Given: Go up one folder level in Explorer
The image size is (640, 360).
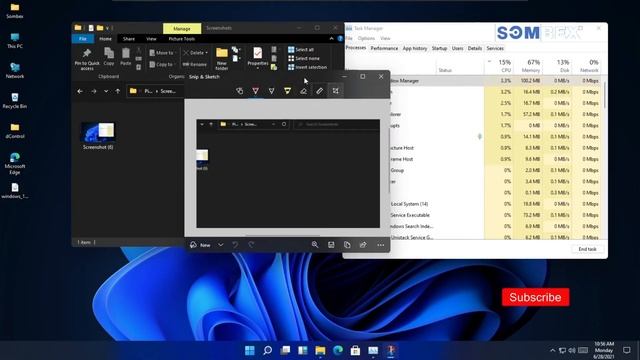Looking at the screenshot, I should (118, 91).
